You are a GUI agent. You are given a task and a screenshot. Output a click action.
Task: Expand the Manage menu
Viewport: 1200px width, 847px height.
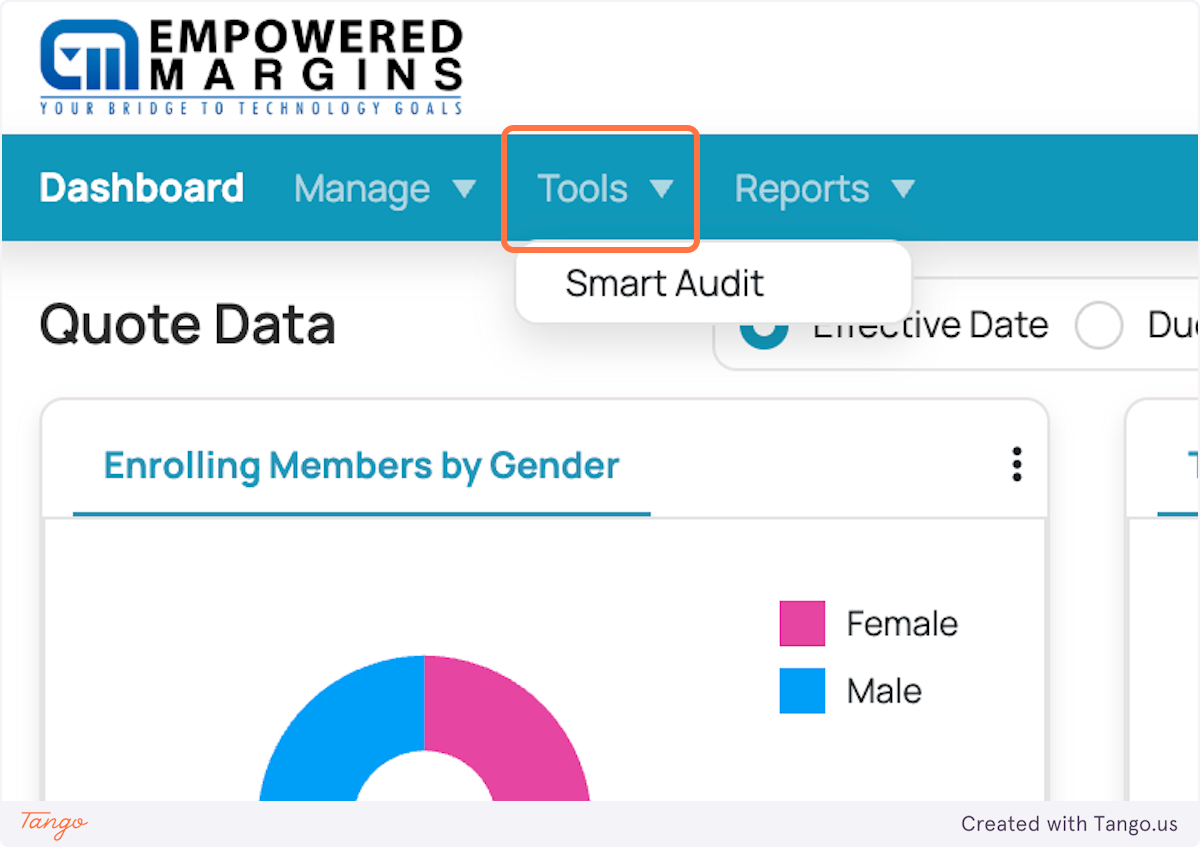tap(385, 189)
